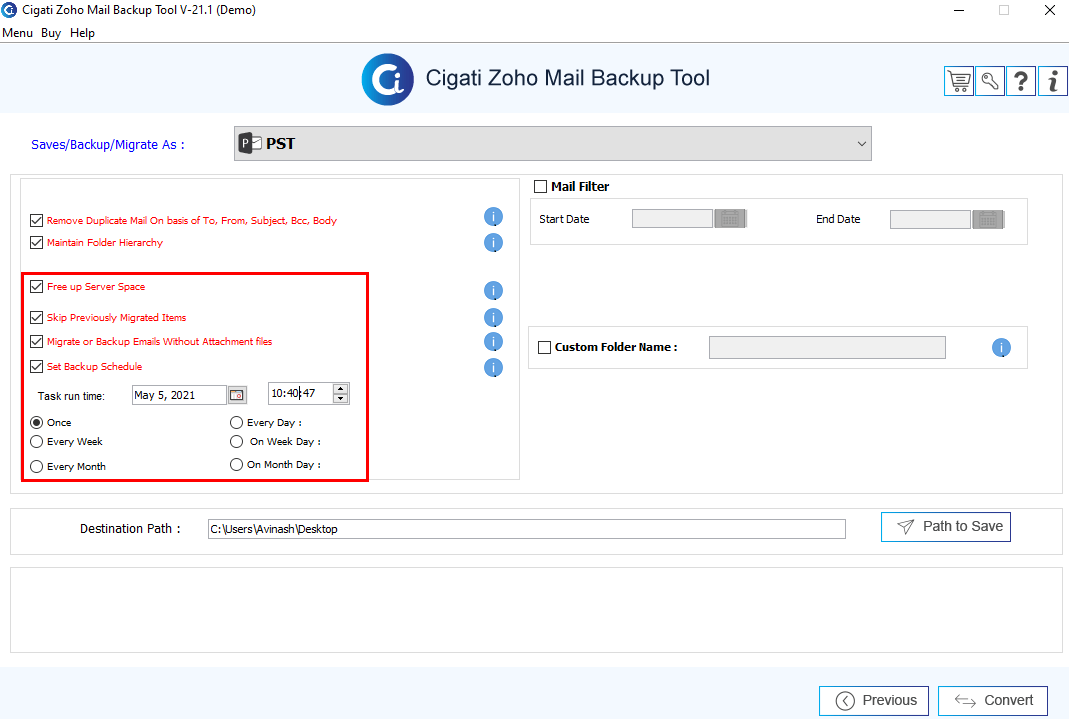The width and height of the screenshot is (1069, 719).
Task: Open the End Date calendar icon
Action: [x=989, y=219]
